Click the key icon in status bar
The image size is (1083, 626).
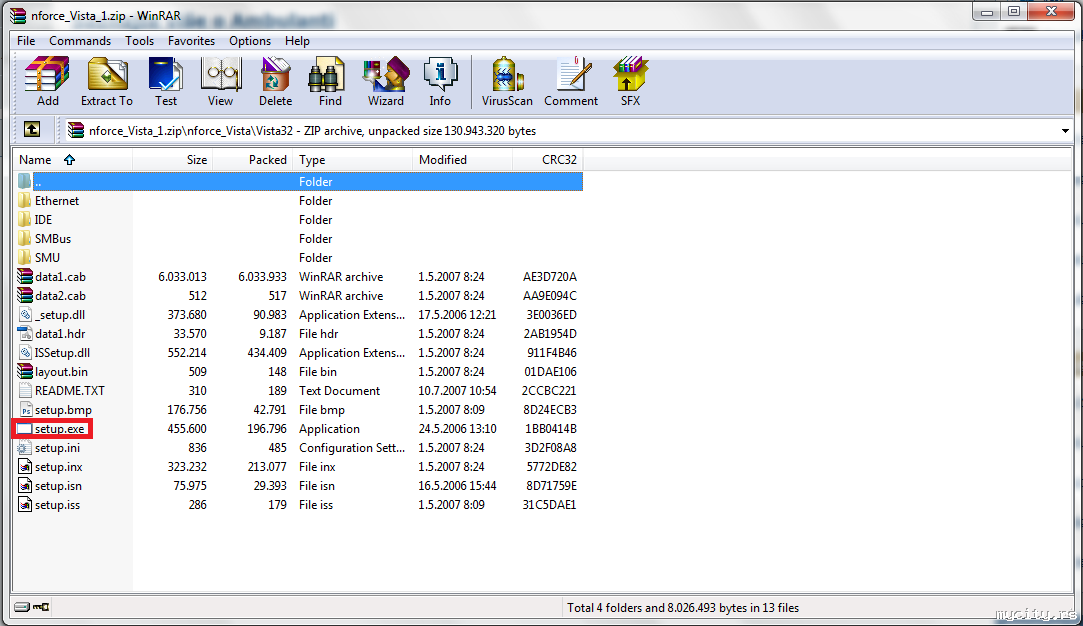click(41, 607)
